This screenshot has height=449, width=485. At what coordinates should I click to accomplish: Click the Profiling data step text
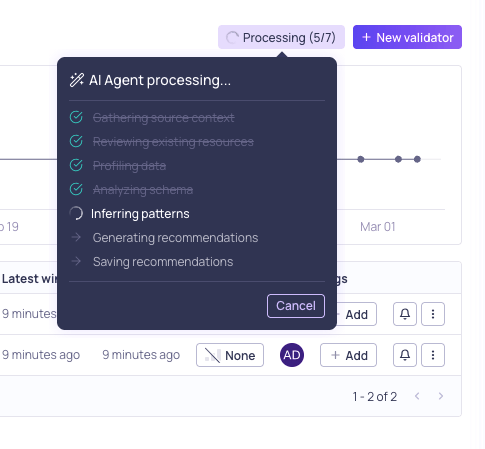(x=129, y=166)
